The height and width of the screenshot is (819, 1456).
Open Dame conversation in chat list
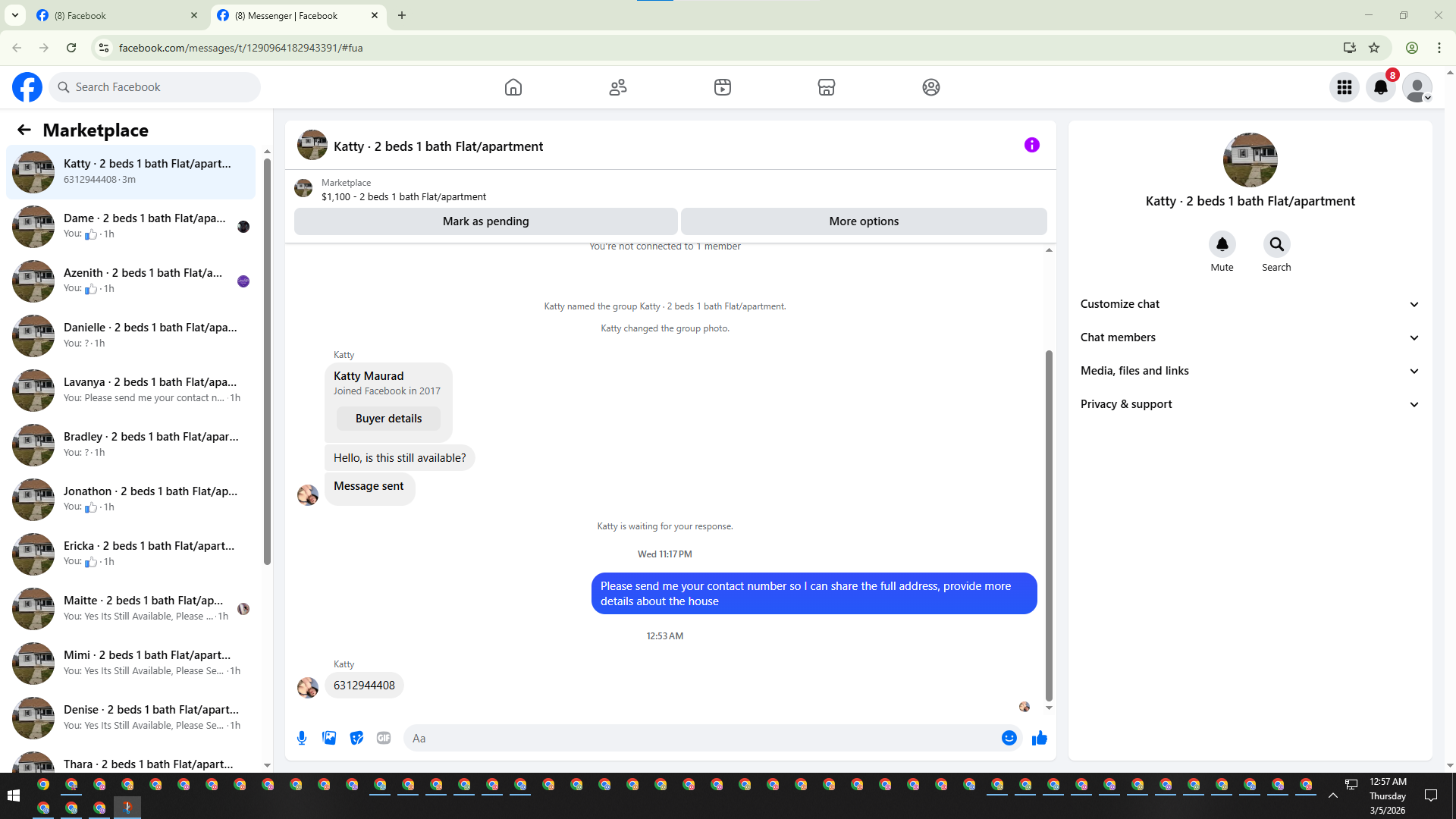tap(130, 227)
